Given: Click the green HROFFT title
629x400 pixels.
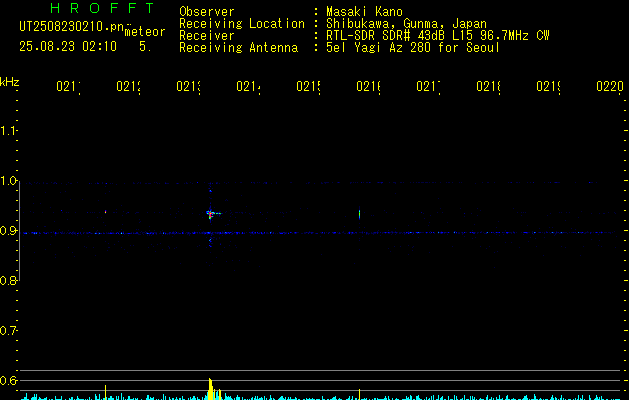Looking at the screenshot, I should (x=103, y=8).
